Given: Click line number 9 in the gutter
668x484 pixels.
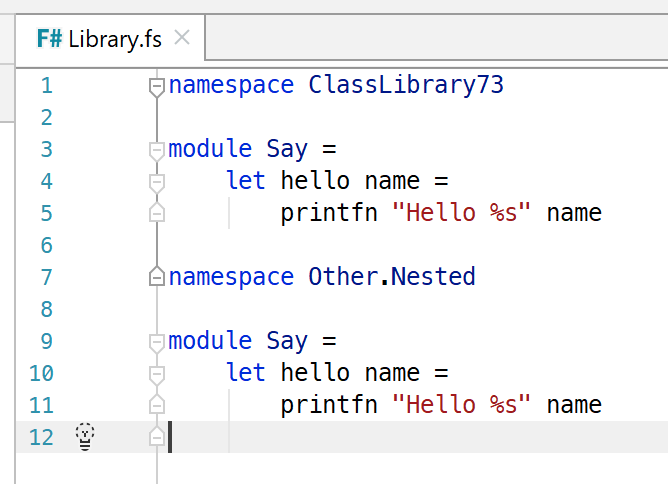Looking at the screenshot, I should pyautogui.click(x=47, y=341).
